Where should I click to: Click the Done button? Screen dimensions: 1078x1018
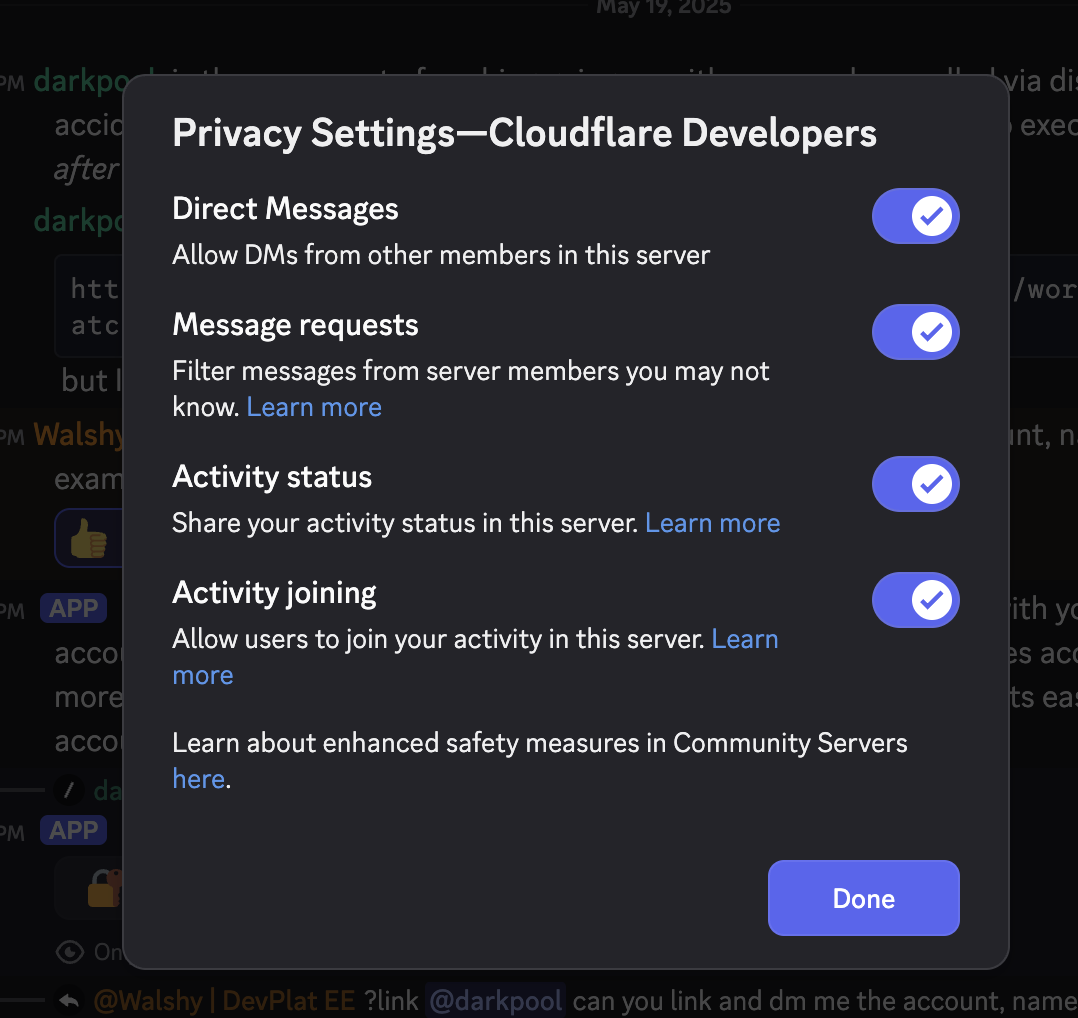[x=862, y=897]
